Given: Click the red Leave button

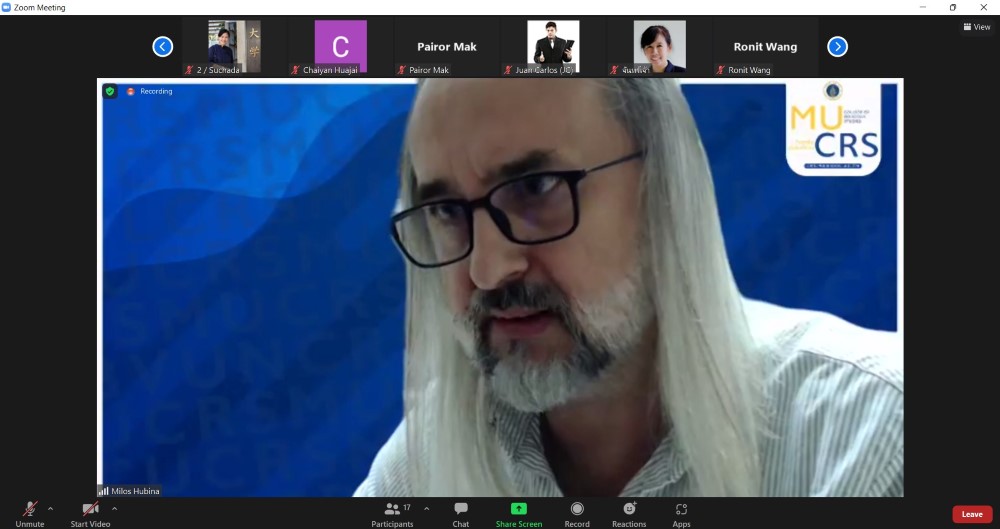Looking at the screenshot, I should pos(972,514).
